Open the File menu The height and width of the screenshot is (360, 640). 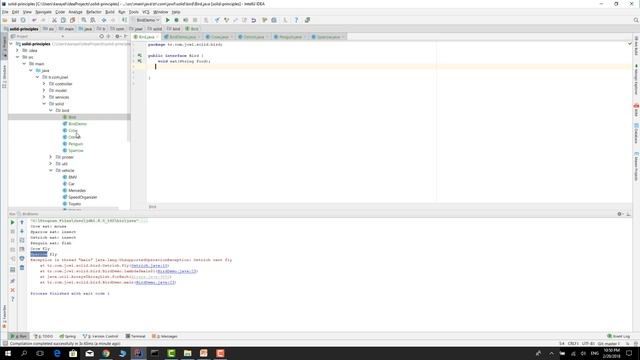[5, 12]
